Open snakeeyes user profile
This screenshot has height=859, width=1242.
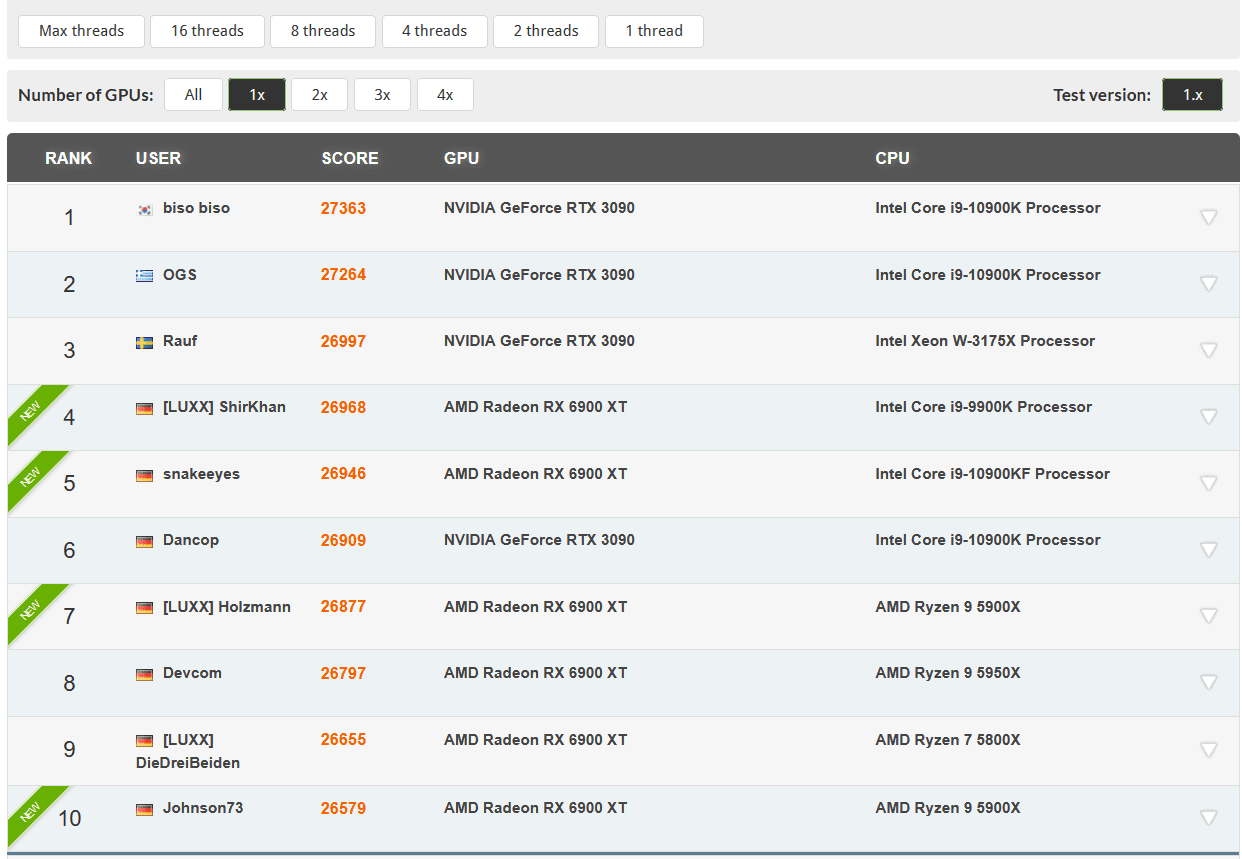click(x=201, y=474)
